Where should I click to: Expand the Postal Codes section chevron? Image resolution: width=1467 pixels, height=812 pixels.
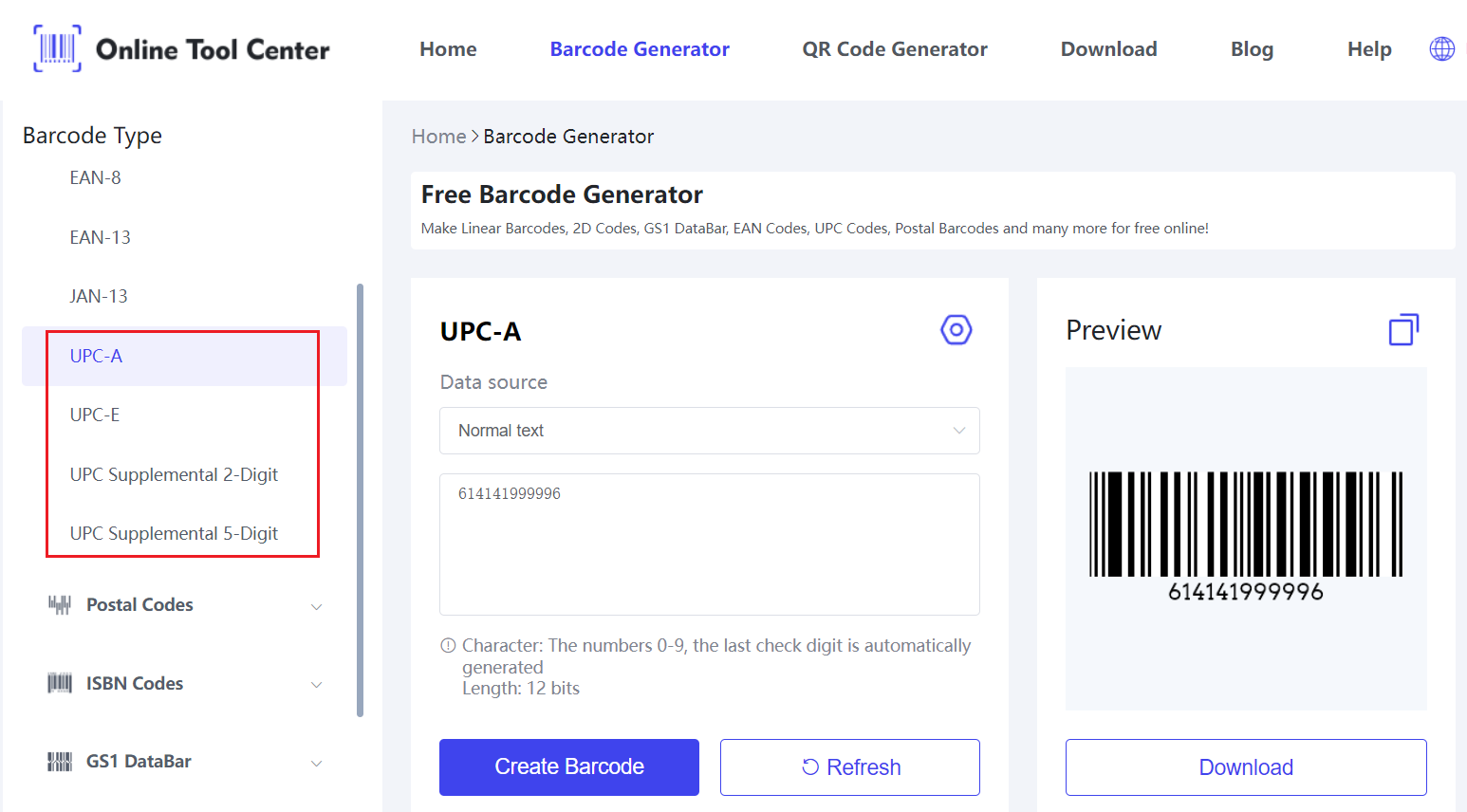(317, 606)
